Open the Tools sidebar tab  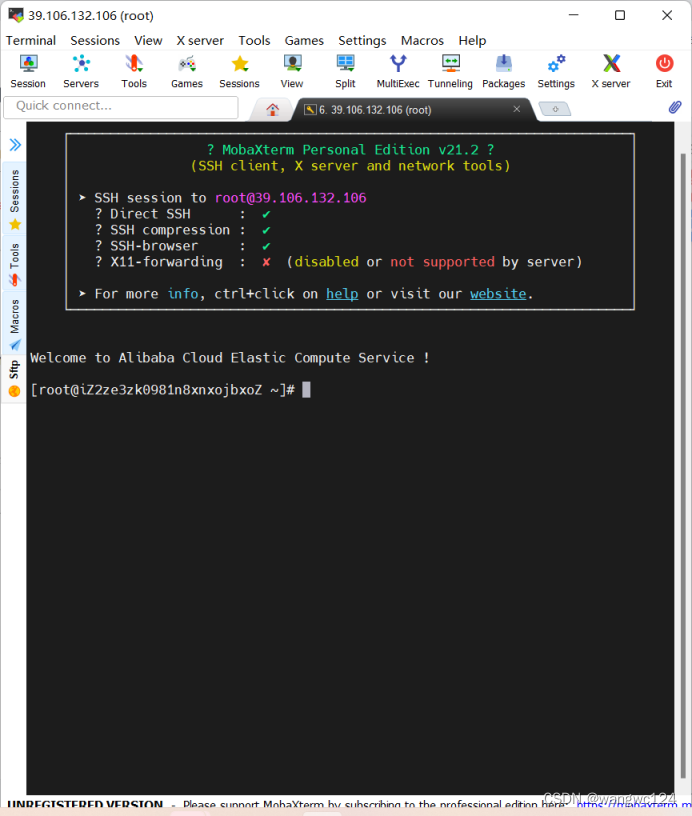click(15, 263)
